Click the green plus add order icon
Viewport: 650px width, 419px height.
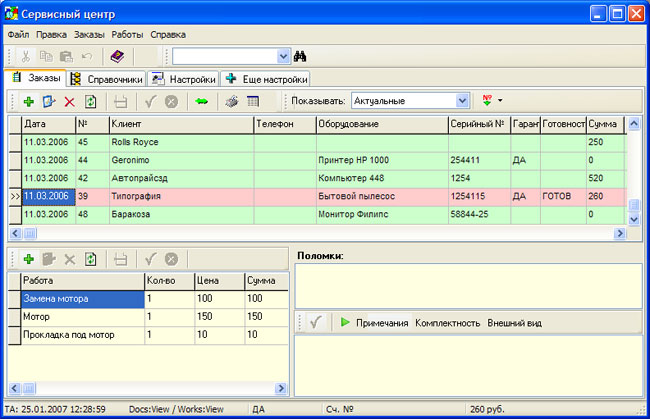coord(29,101)
